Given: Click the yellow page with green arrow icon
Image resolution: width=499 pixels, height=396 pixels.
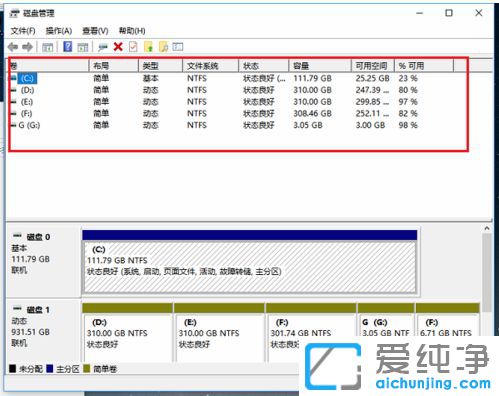Looking at the screenshot, I should 148,47.
